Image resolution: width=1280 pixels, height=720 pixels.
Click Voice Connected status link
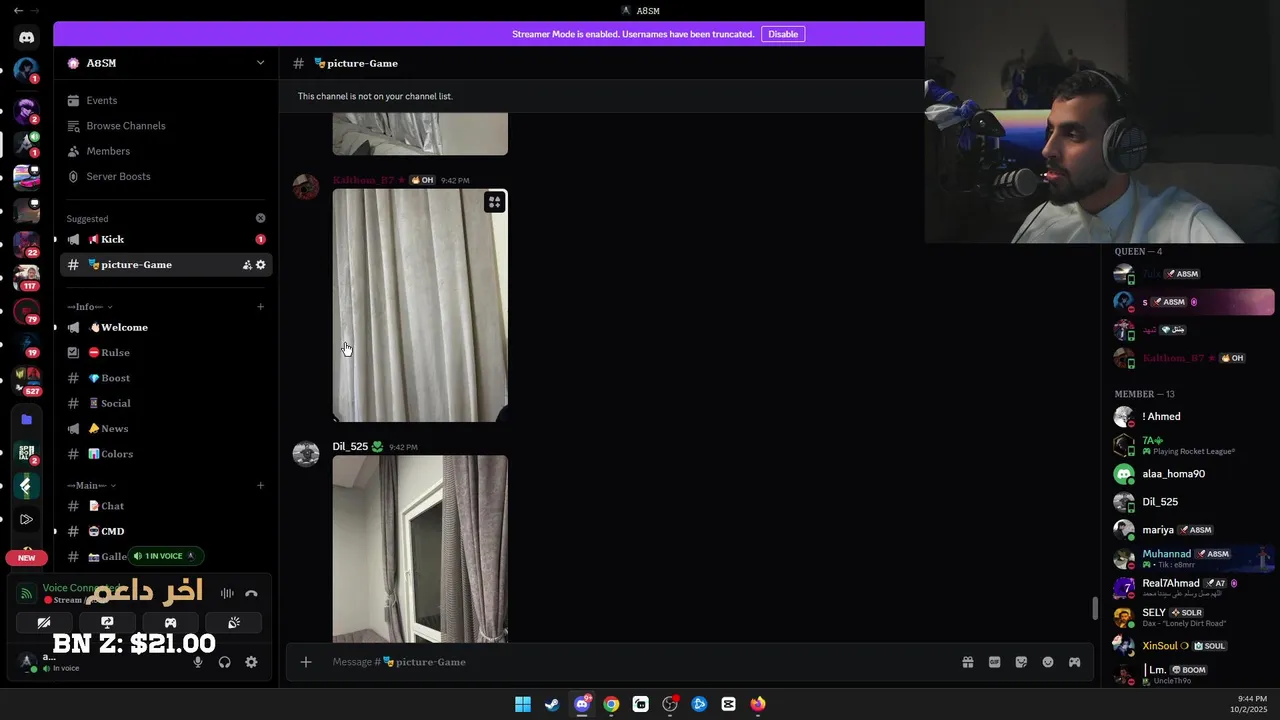click(82, 588)
